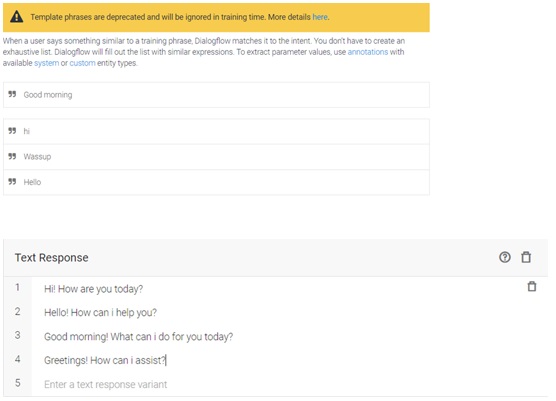
Task: Select the Good morning training phrase field
Action: pyautogui.click(x=216, y=95)
